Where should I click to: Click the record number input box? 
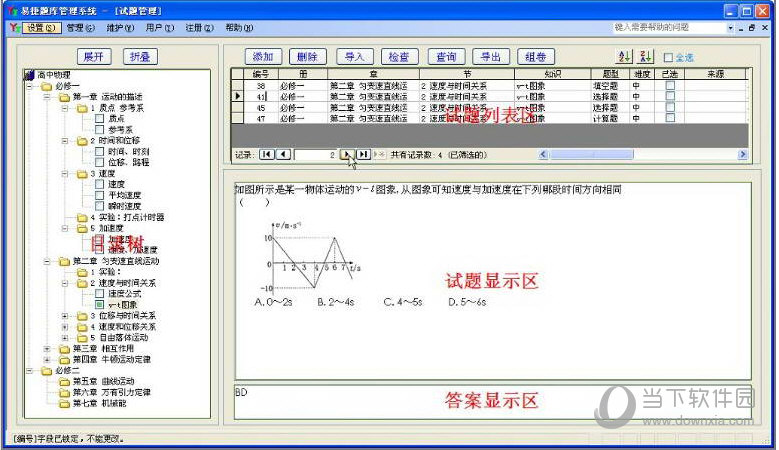315,154
